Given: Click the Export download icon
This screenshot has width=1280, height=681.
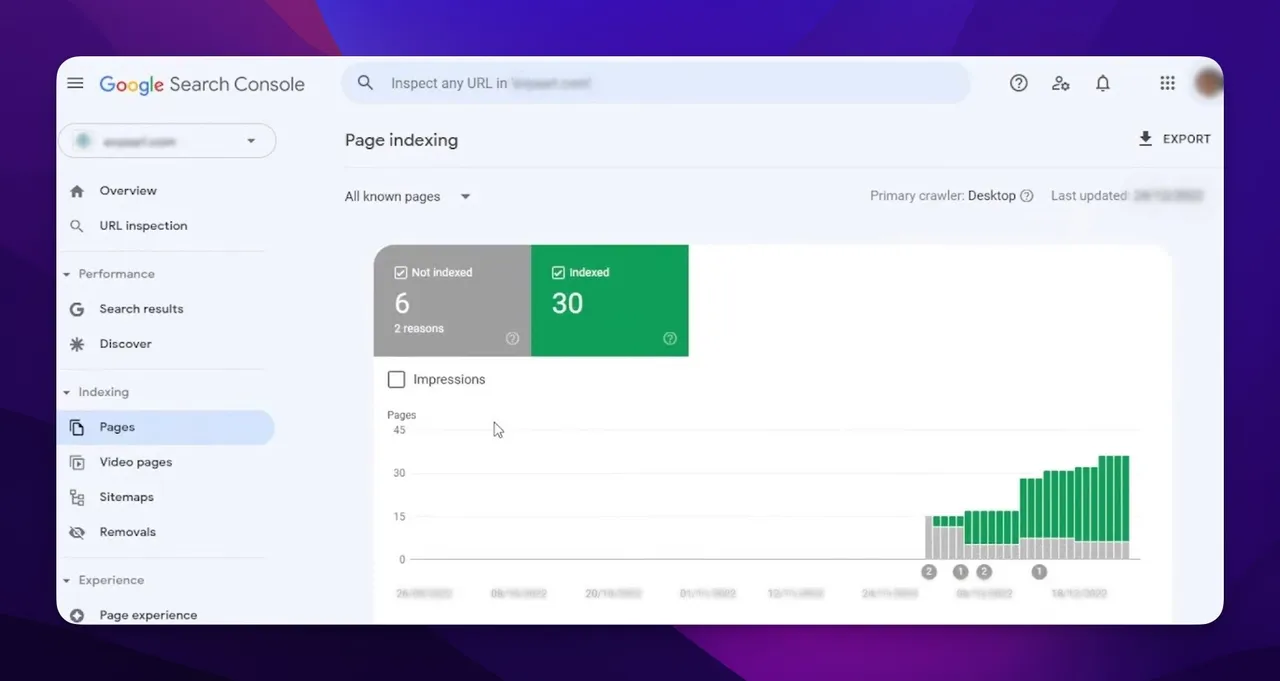Looking at the screenshot, I should 1146,139.
